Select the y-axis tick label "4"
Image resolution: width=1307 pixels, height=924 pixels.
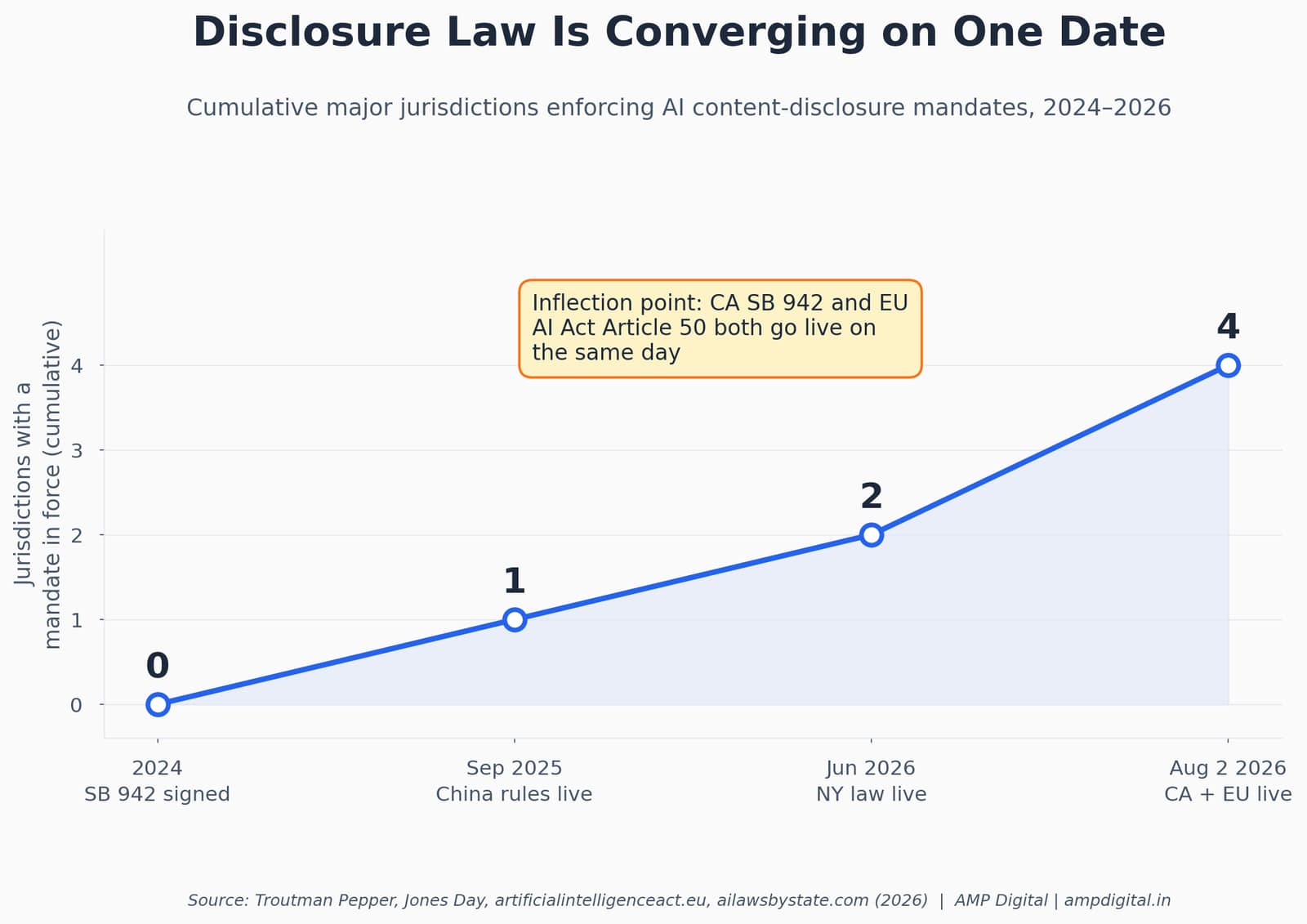pos(76,366)
